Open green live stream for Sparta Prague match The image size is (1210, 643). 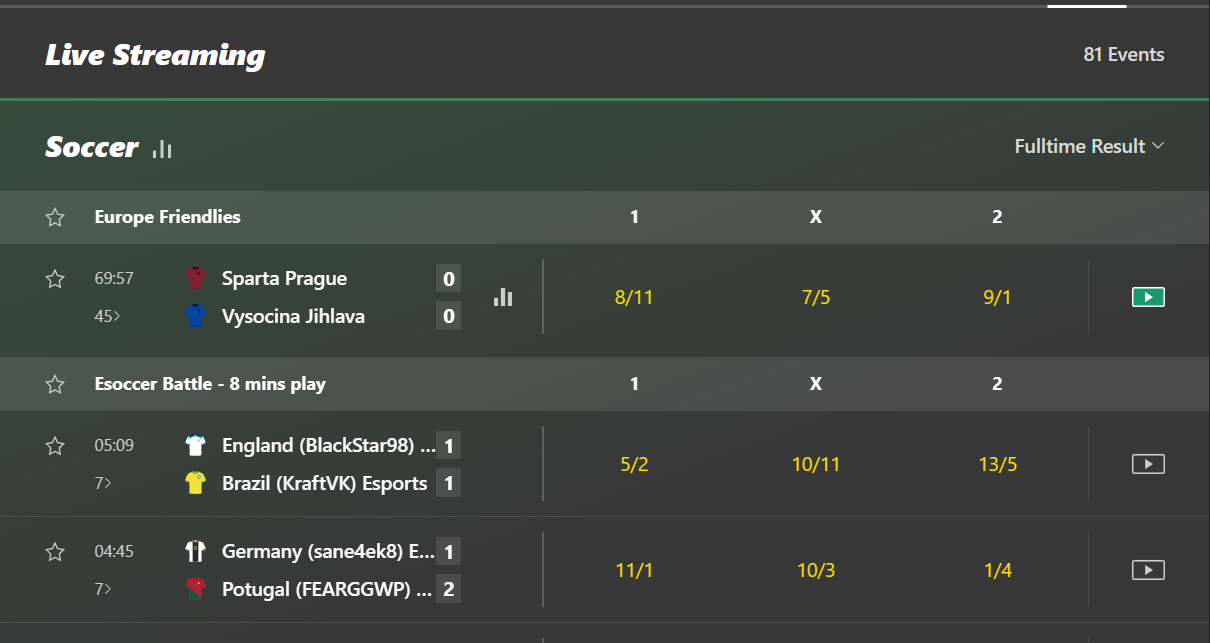[x=1148, y=297]
